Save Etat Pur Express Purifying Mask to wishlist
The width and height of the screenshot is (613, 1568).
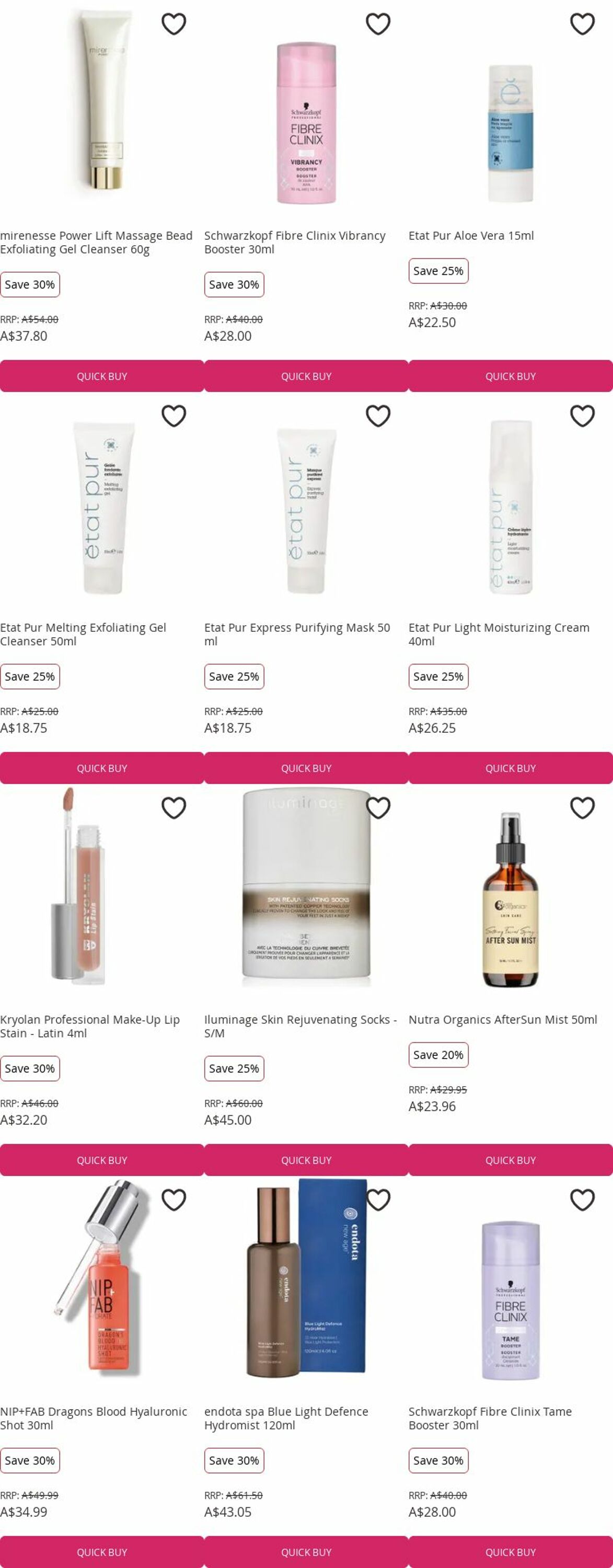point(378,417)
